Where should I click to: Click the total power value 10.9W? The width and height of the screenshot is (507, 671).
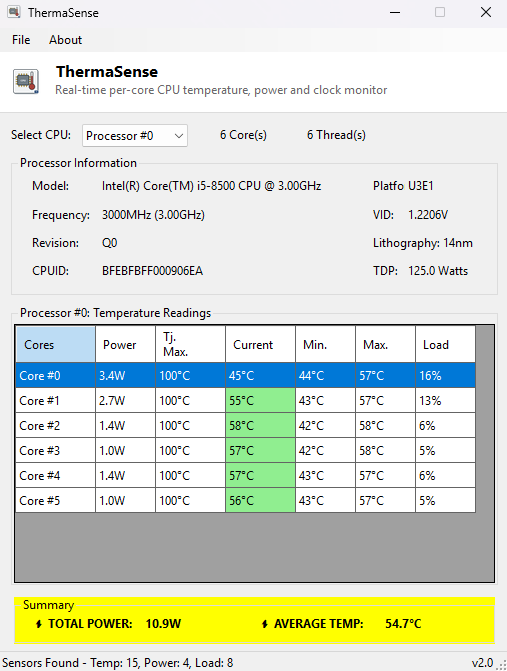163,624
